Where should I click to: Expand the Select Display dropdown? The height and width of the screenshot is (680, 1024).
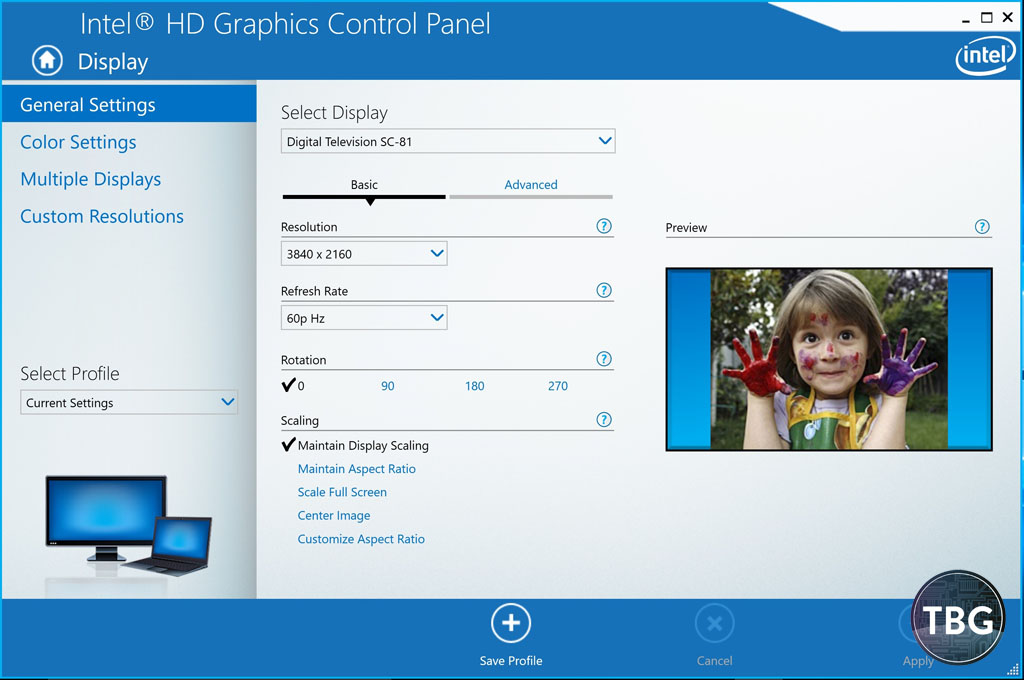coord(448,142)
